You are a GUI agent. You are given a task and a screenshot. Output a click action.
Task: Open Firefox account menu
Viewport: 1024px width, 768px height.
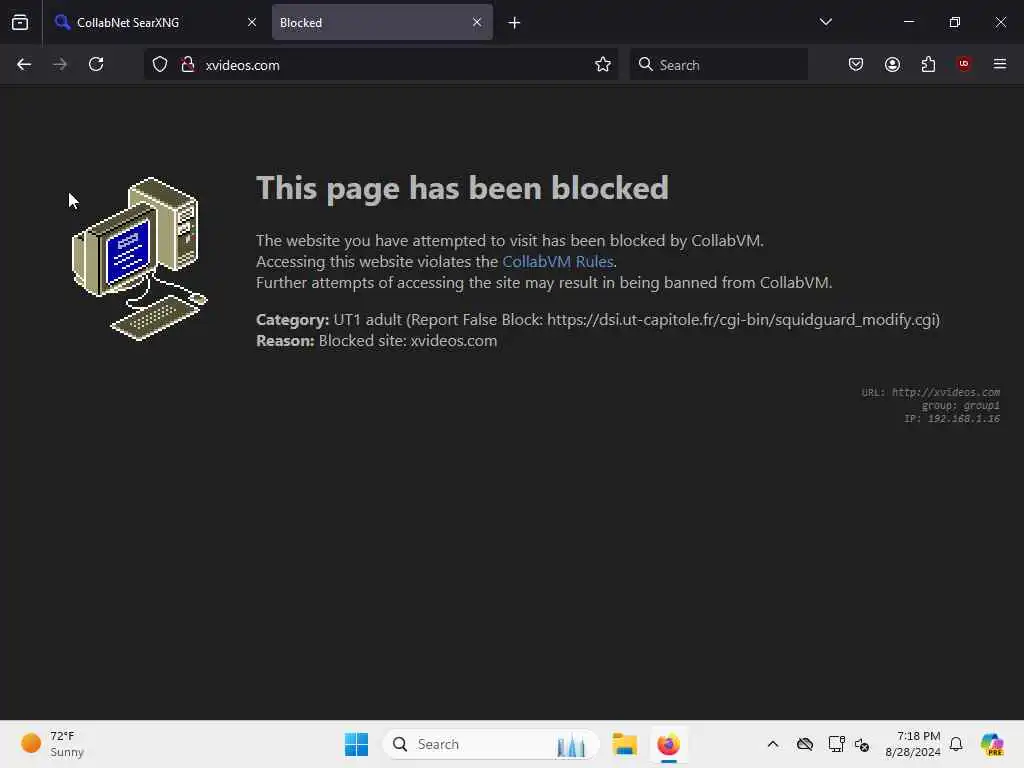pyautogui.click(x=892, y=64)
